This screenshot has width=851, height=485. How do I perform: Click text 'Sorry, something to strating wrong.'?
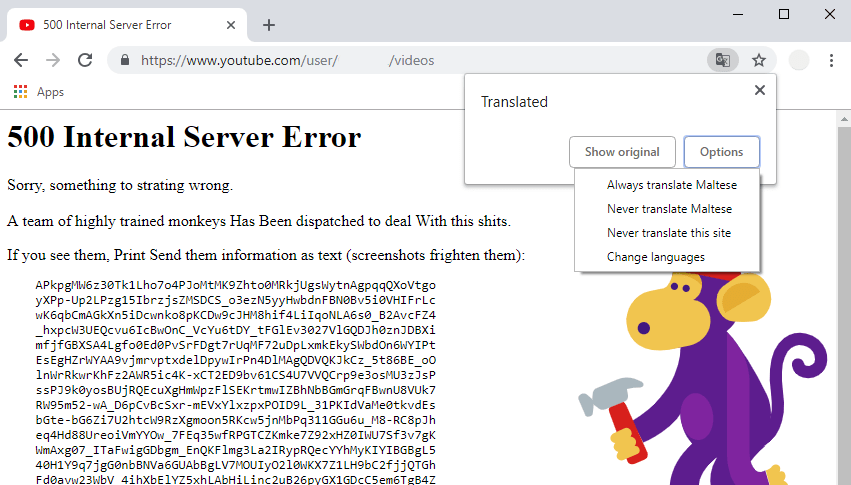120,185
